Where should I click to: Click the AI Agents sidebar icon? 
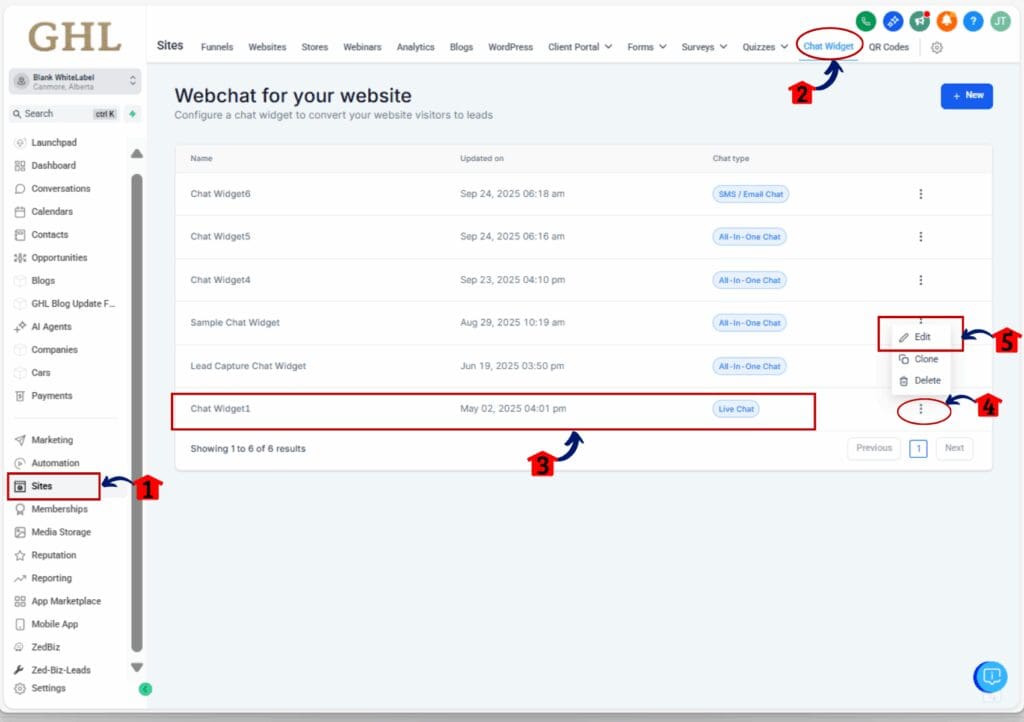22,326
